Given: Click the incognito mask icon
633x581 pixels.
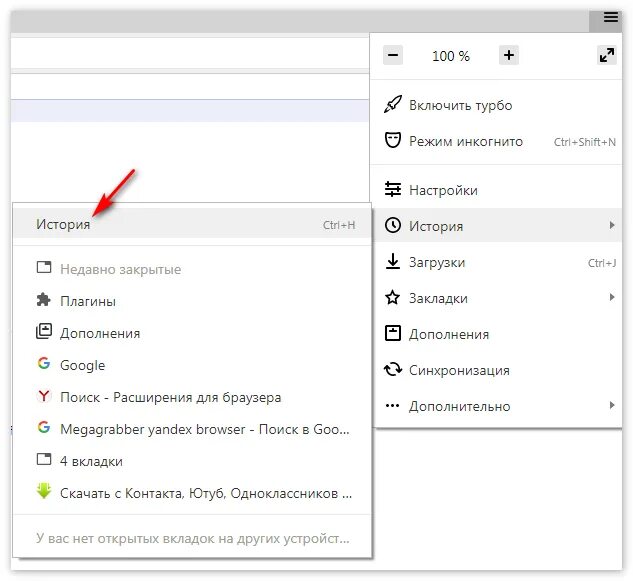Looking at the screenshot, I should pos(392,141).
